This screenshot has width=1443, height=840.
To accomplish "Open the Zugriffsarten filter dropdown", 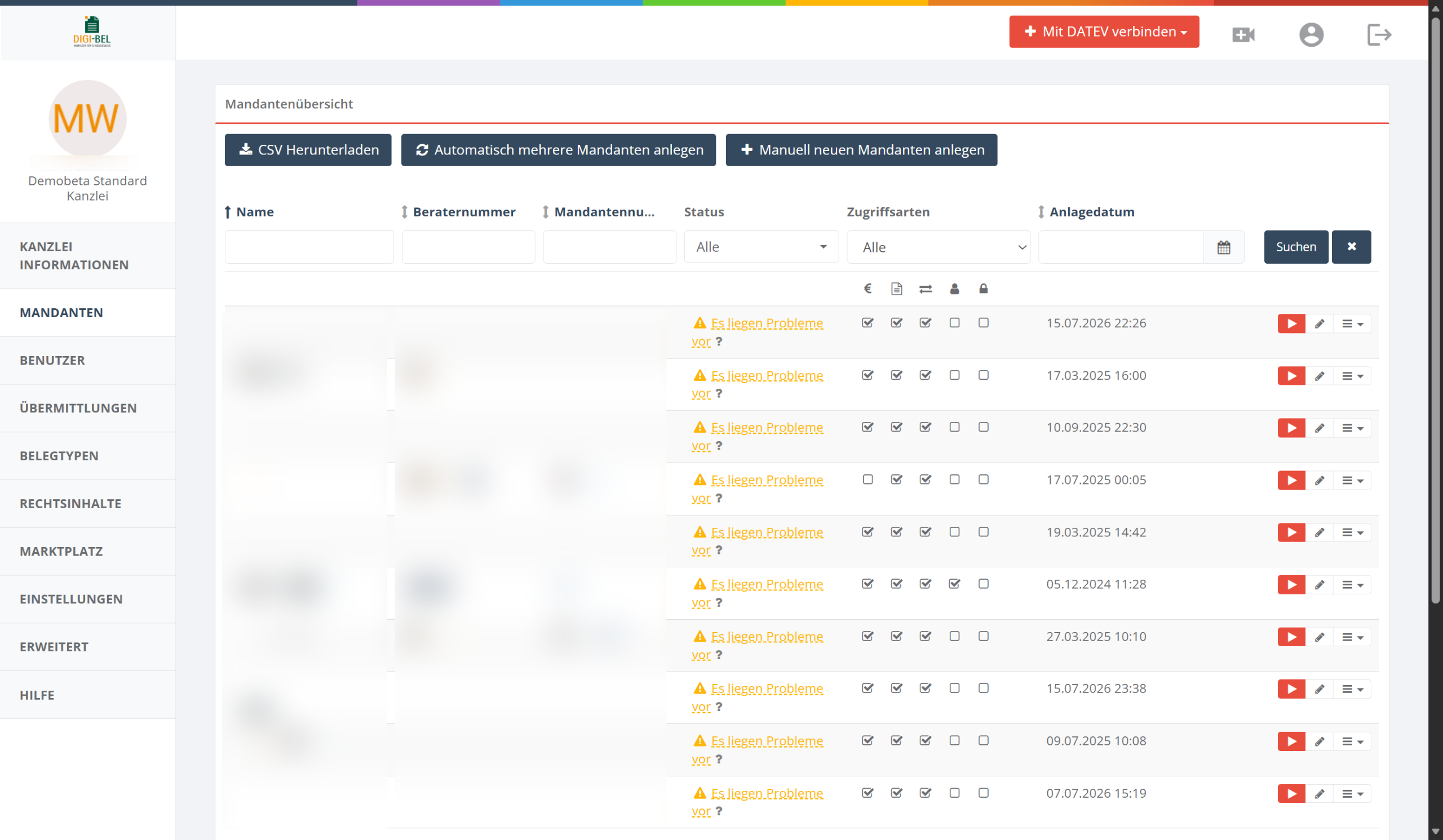I will click(938, 247).
